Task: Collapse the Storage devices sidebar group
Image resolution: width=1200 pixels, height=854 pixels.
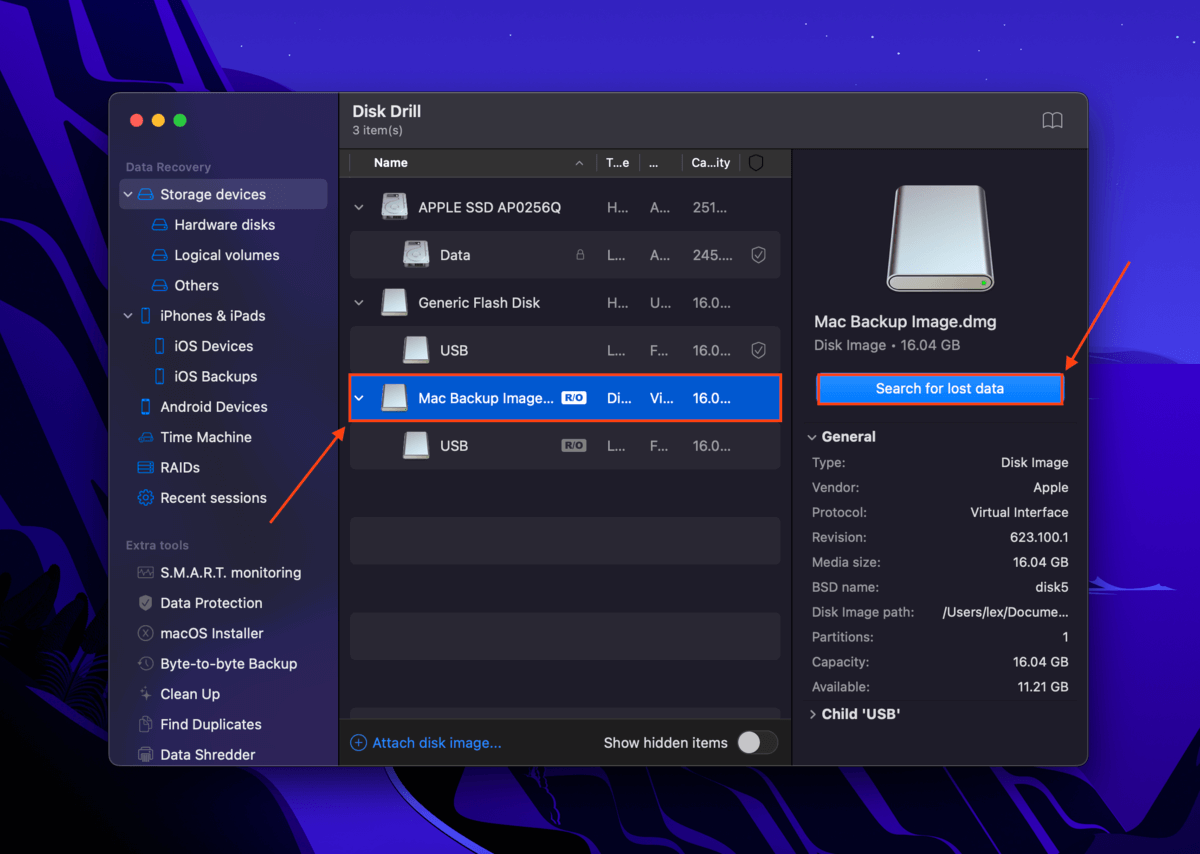Action: pos(128,194)
